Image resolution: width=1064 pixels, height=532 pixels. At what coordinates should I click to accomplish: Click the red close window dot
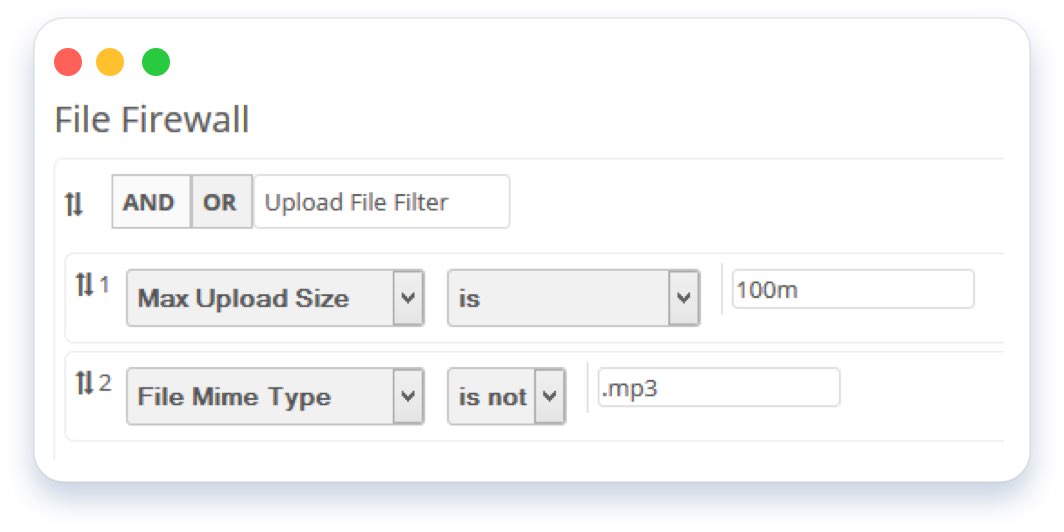[x=68, y=62]
